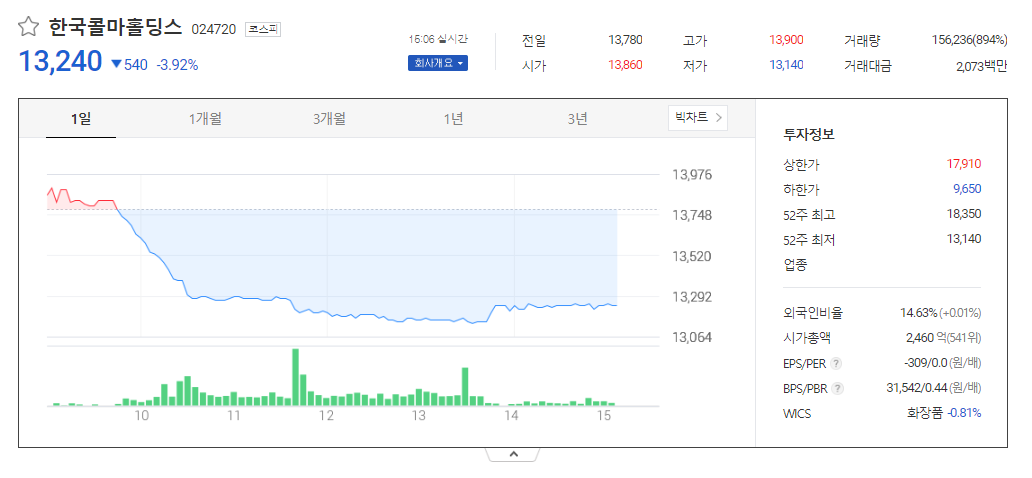This screenshot has height=478, width=1032.
Task: Click the current price 13,240
Action: click(60, 61)
